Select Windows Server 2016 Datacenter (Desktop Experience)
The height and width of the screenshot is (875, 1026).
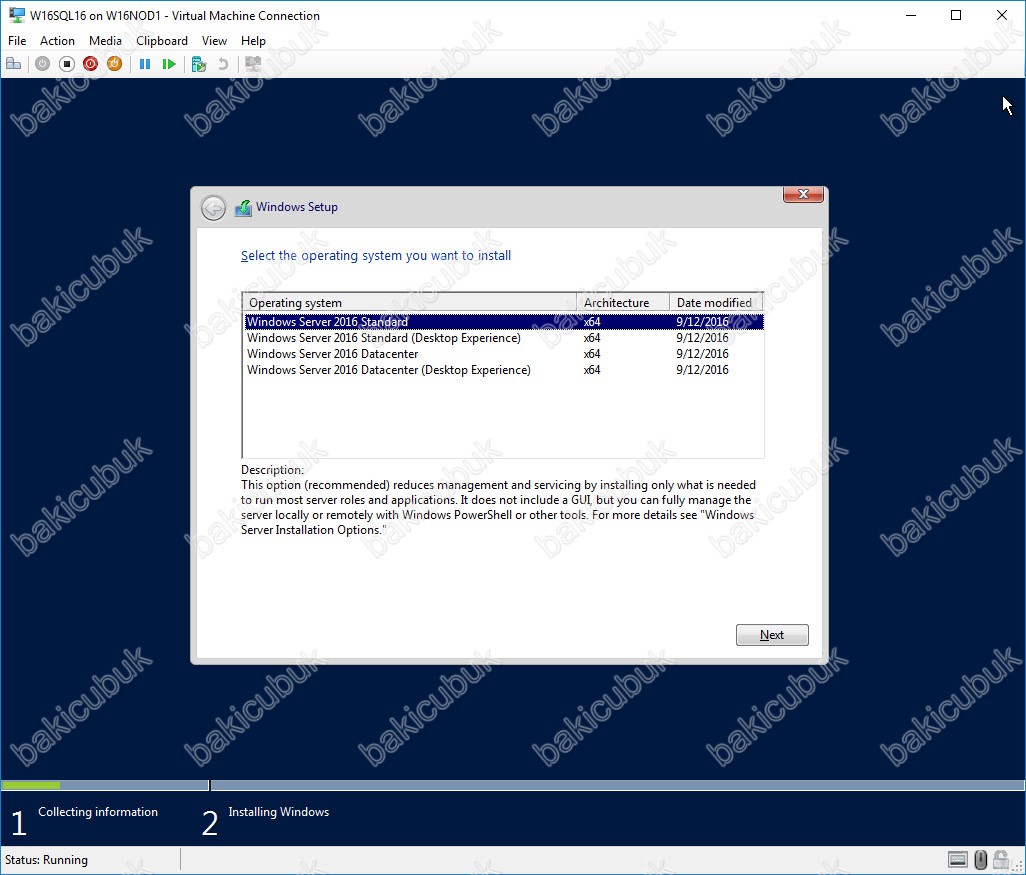(x=504, y=370)
